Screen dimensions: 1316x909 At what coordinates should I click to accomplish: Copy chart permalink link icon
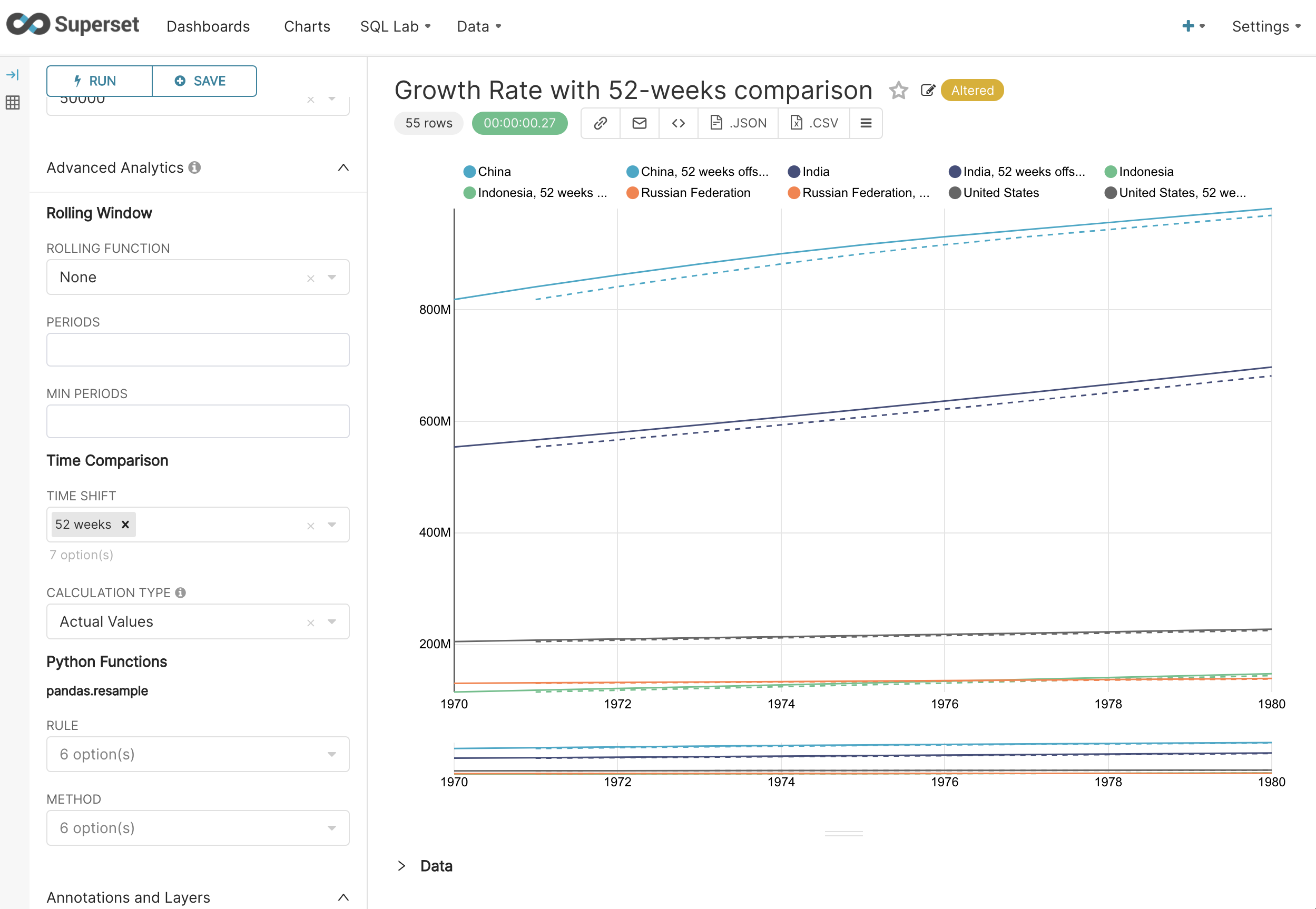[601, 123]
